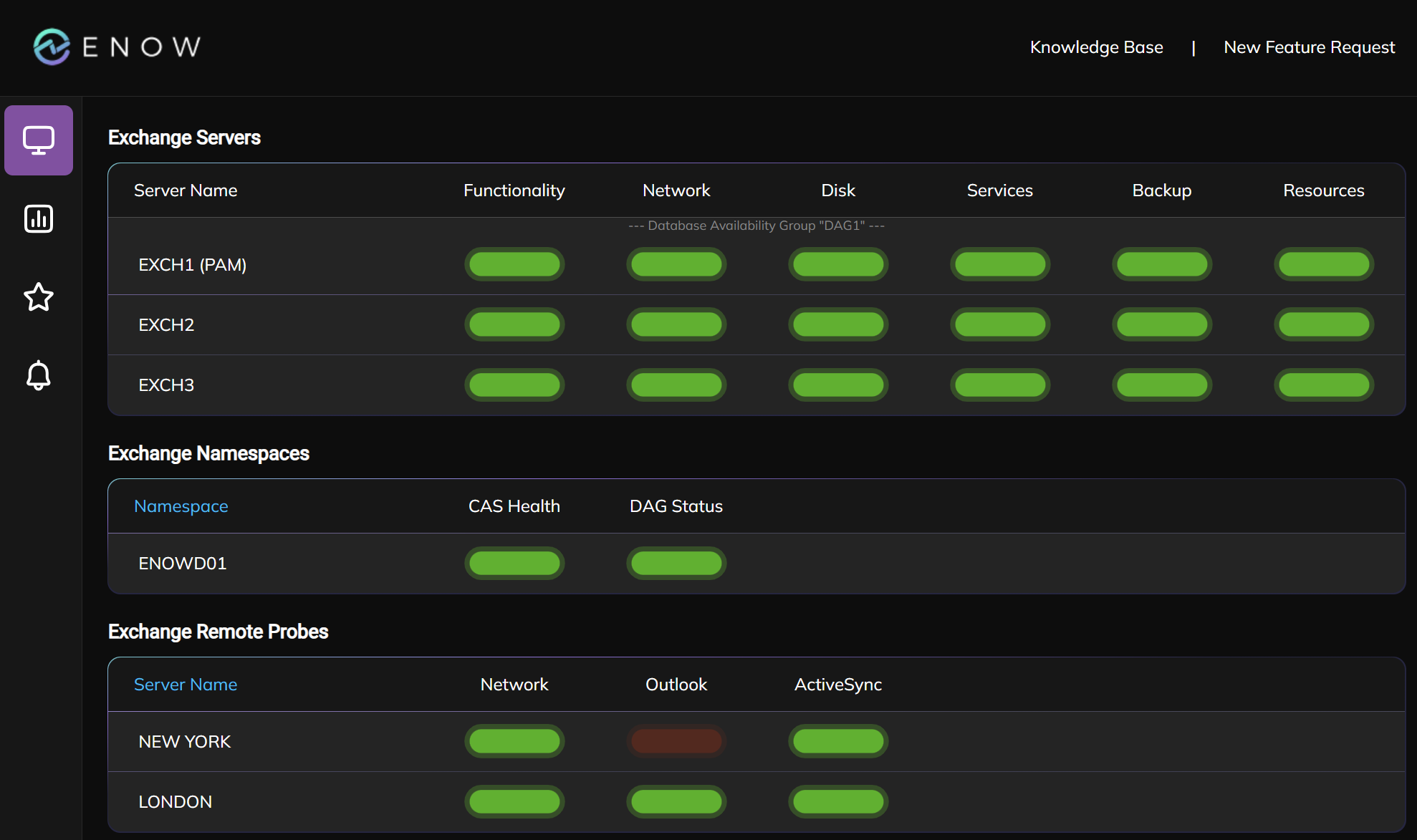This screenshot has width=1417, height=840.
Task: Open the Knowledge Base
Action: [1096, 47]
